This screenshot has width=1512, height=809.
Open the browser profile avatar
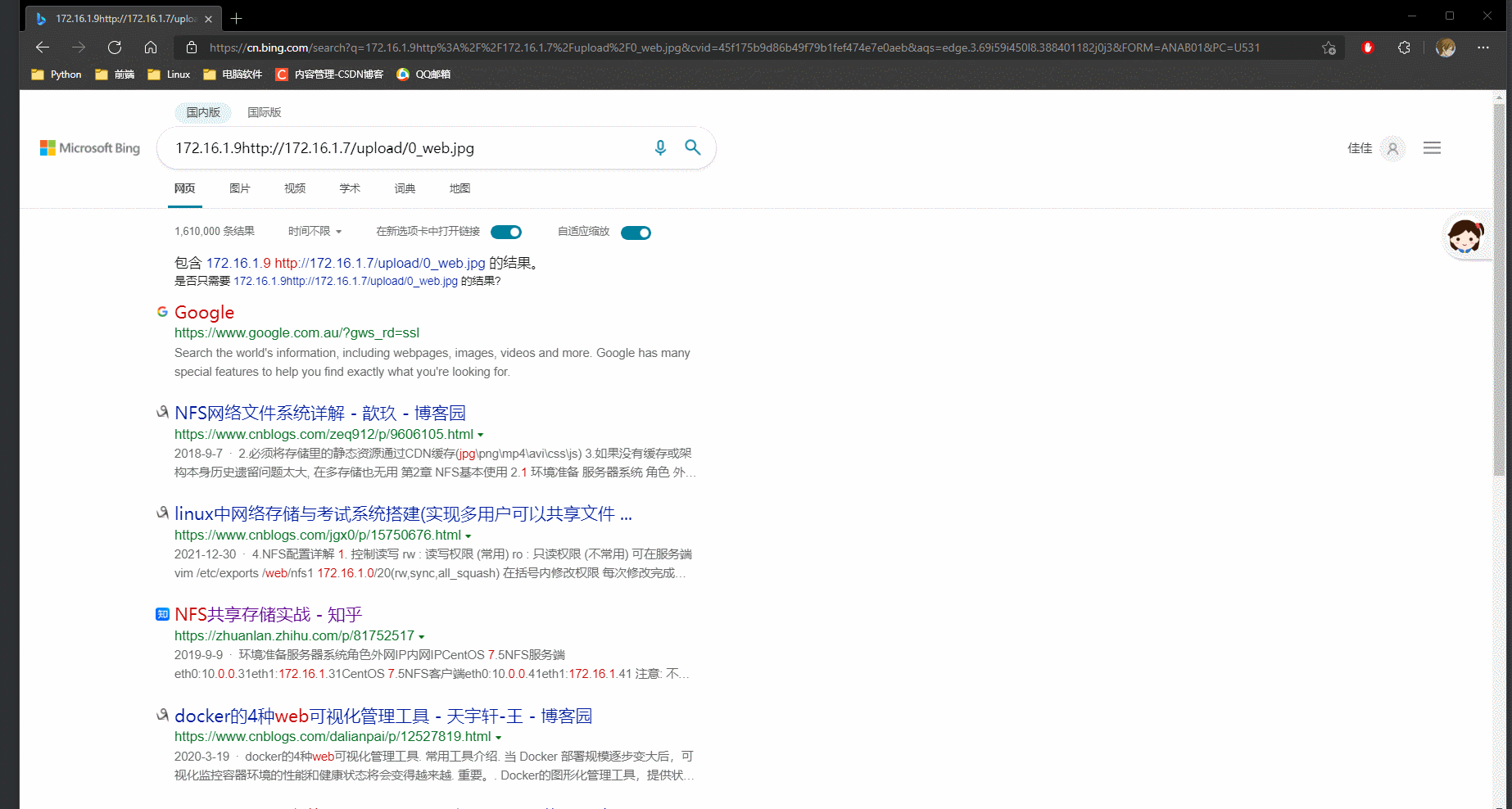click(1446, 47)
